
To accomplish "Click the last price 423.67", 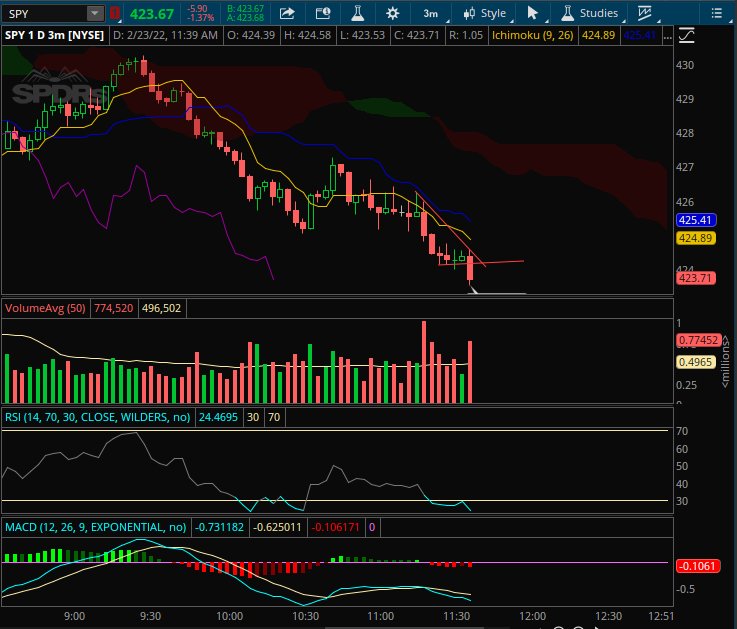I will point(152,14).
